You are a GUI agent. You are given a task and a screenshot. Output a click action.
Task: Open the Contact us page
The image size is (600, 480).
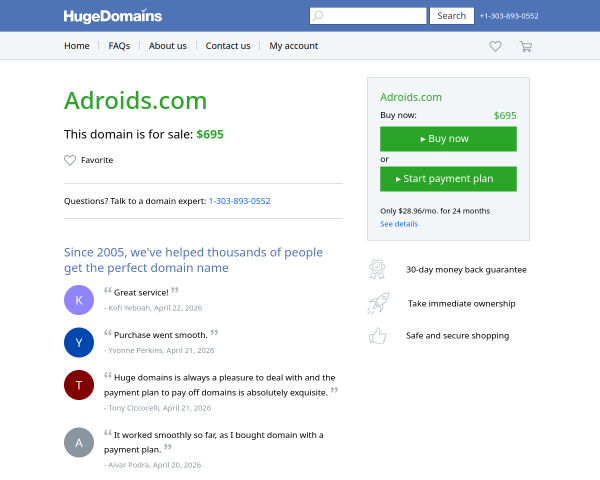pyautogui.click(x=228, y=46)
